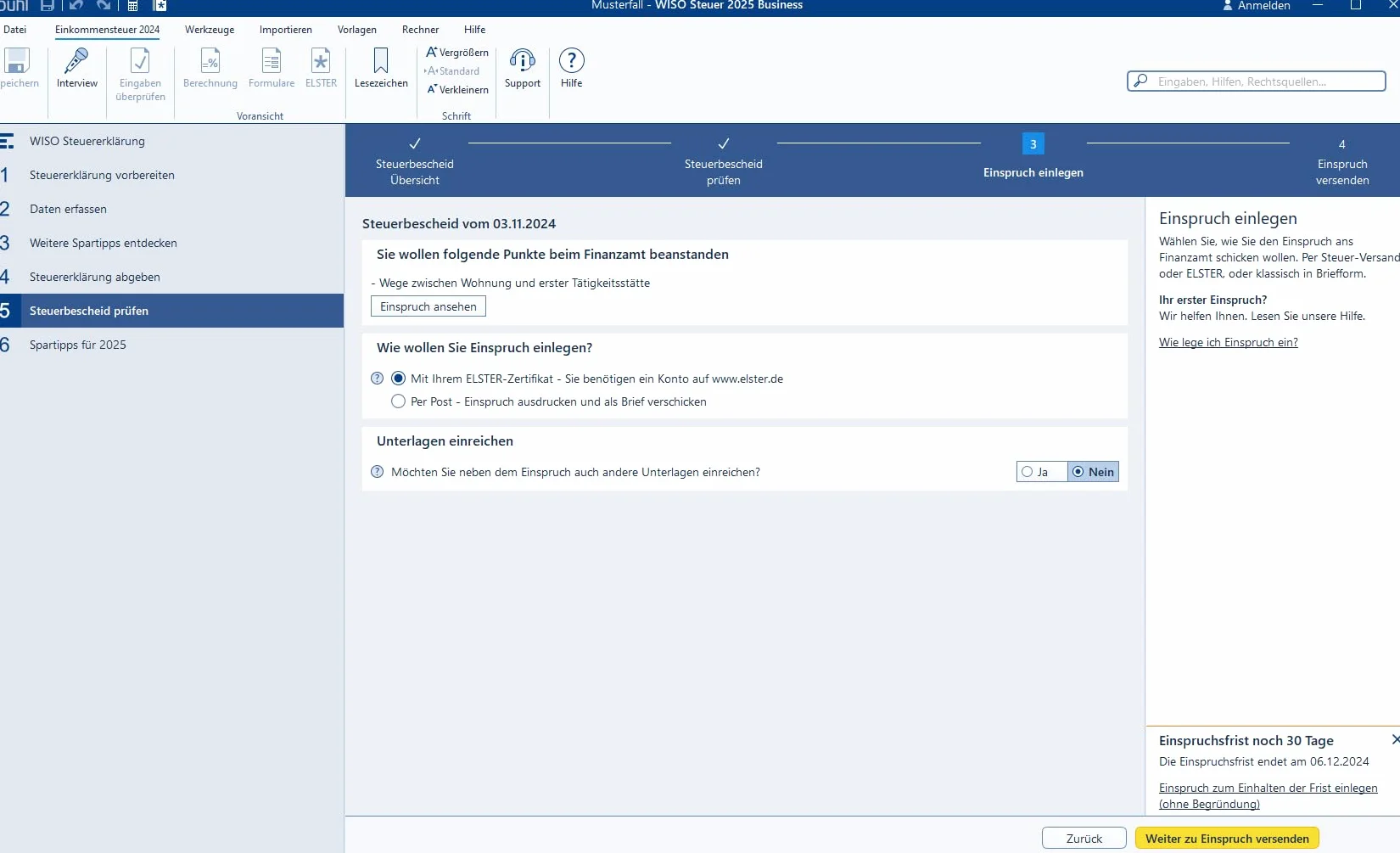The width and height of the screenshot is (1400, 853).
Task: Select 'Steuerbescheid prüfen' in sidebar
Action: pos(171,311)
